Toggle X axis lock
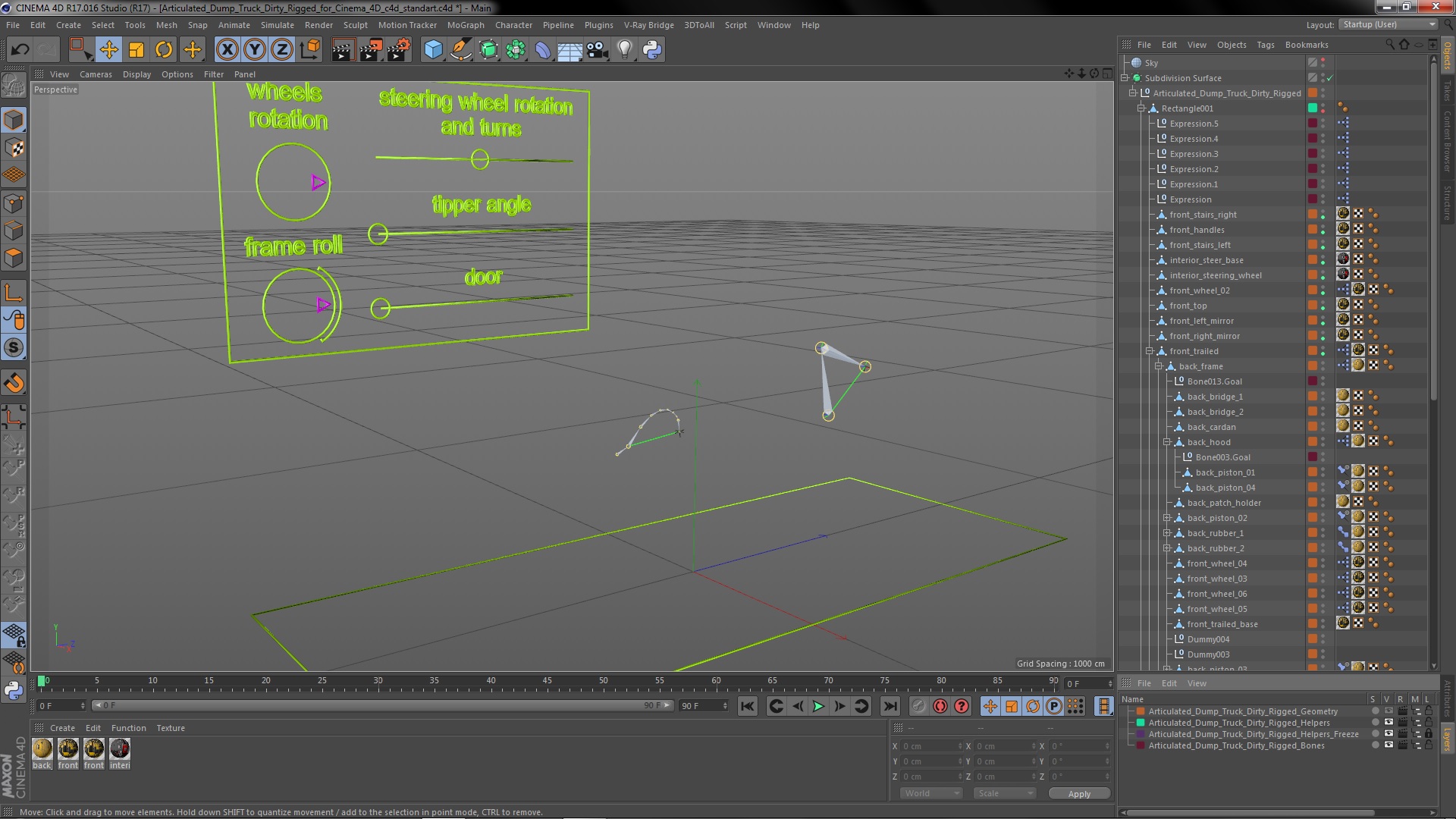1456x819 pixels. 227,50
